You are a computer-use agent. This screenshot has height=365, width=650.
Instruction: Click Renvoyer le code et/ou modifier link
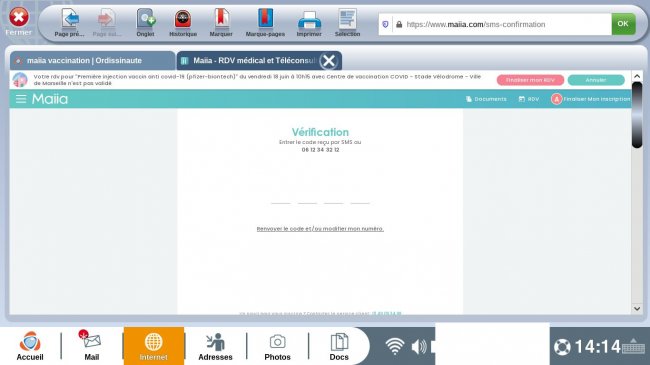pos(320,229)
